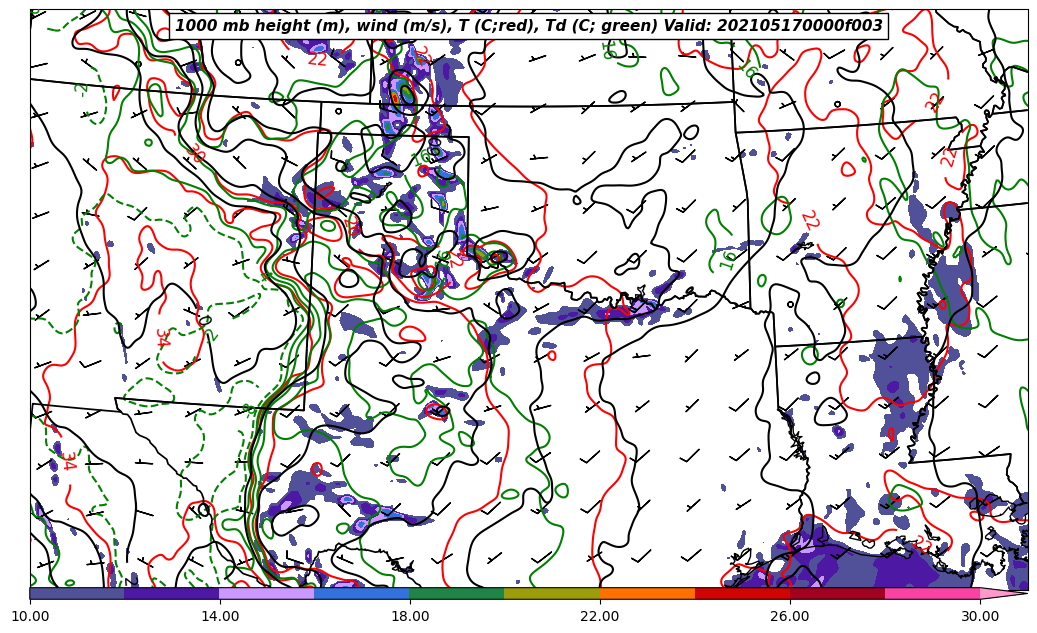Image resolution: width=1037 pixels, height=633 pixels.
Task: Pick the olive colorbar segment before 22.00
Action: click(x=552, y=593)
